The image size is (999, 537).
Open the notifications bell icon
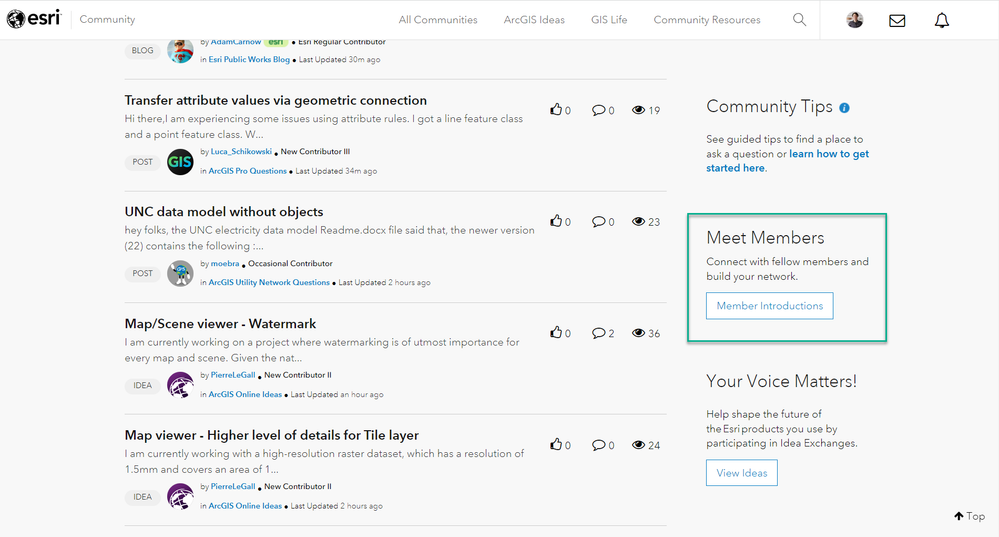[941, 20]
